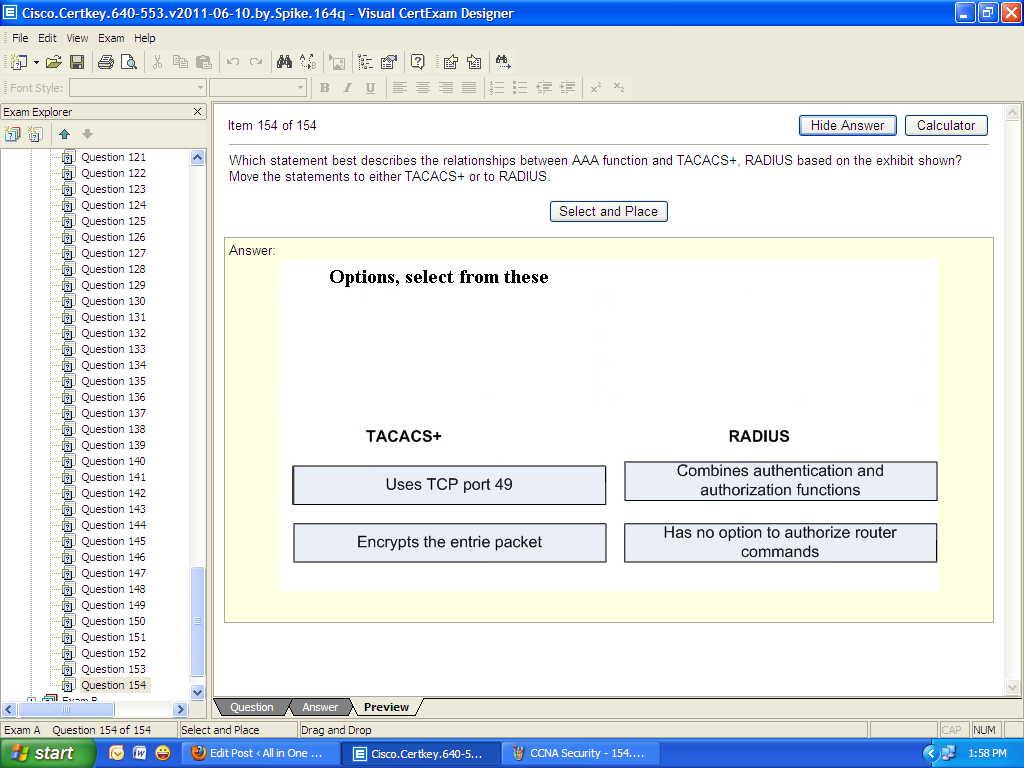1024x768 pixels.
Task: Toggle justify alignment
Action: pyautogui.click(x=469, y=88)
